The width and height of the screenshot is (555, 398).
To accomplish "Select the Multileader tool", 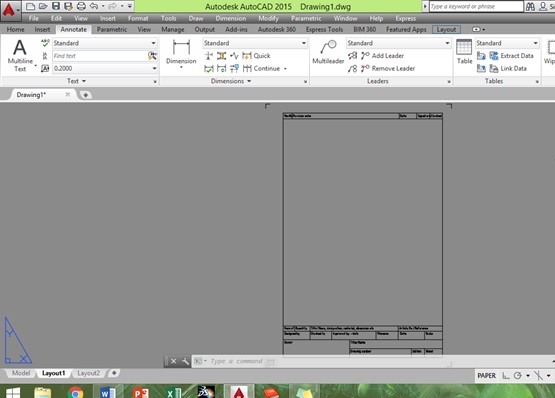I will pyautogui.click(x=328, y=52).
